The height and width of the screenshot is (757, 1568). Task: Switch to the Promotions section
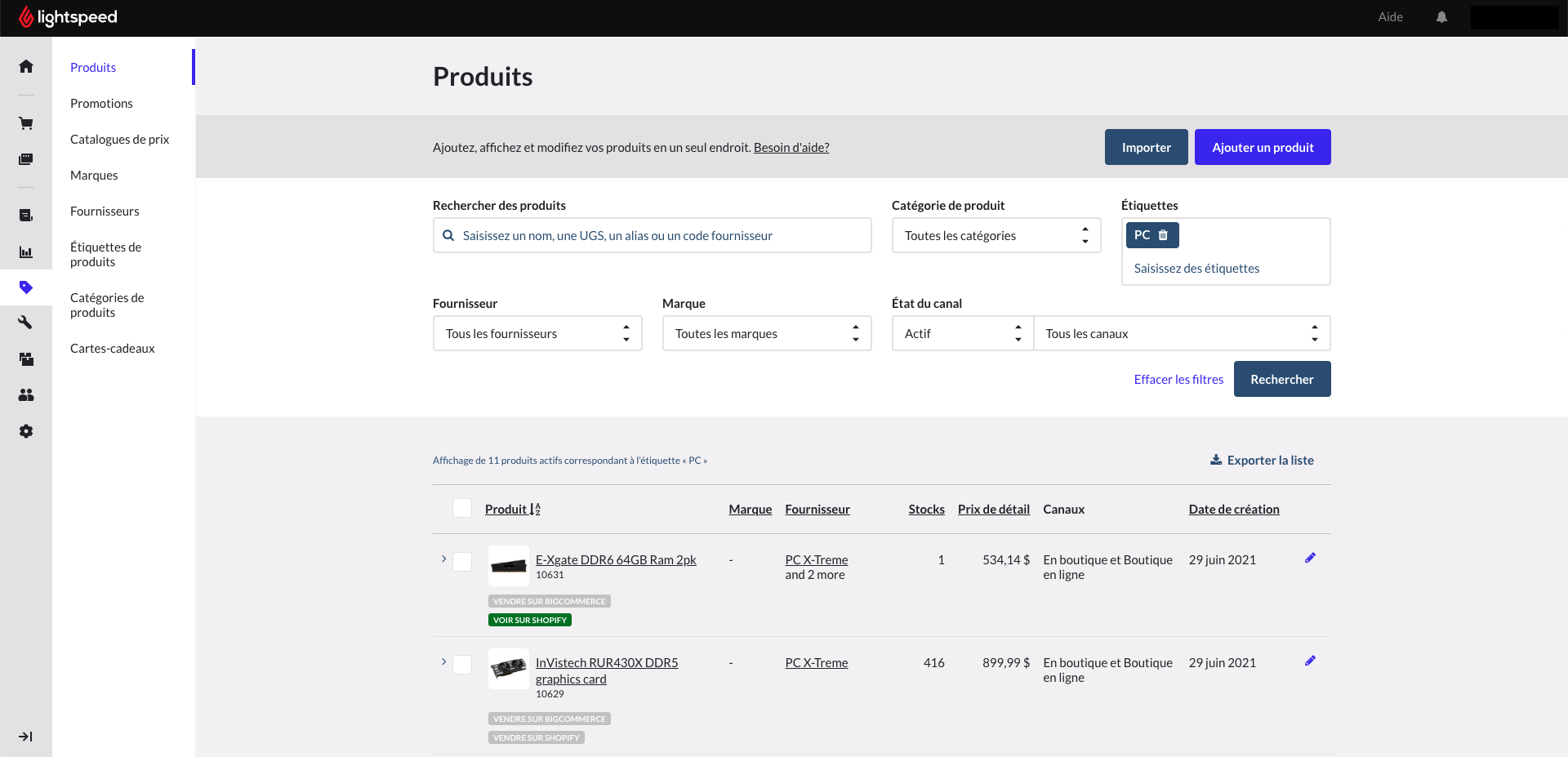(x=101, y=103)
